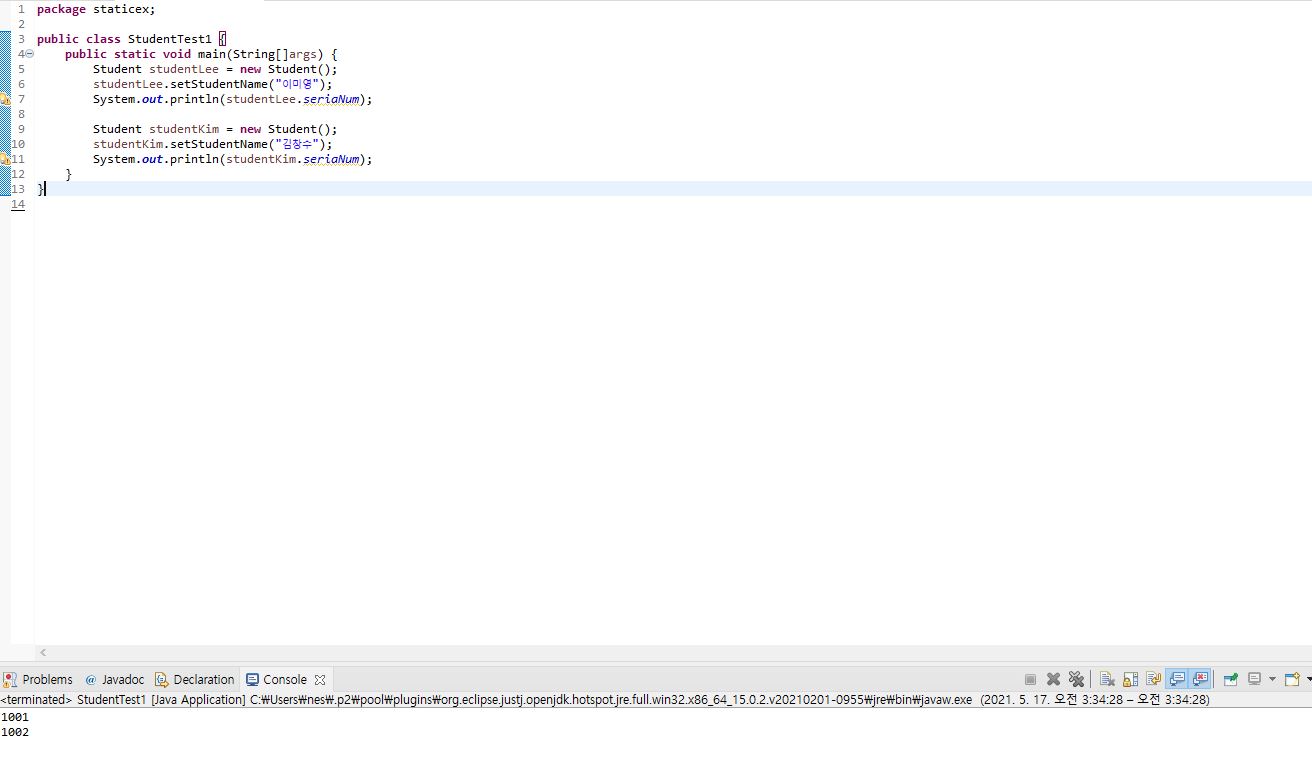Click console output line 1001
This screenshot has width=1312, height=784.
[x=15, y=717]
